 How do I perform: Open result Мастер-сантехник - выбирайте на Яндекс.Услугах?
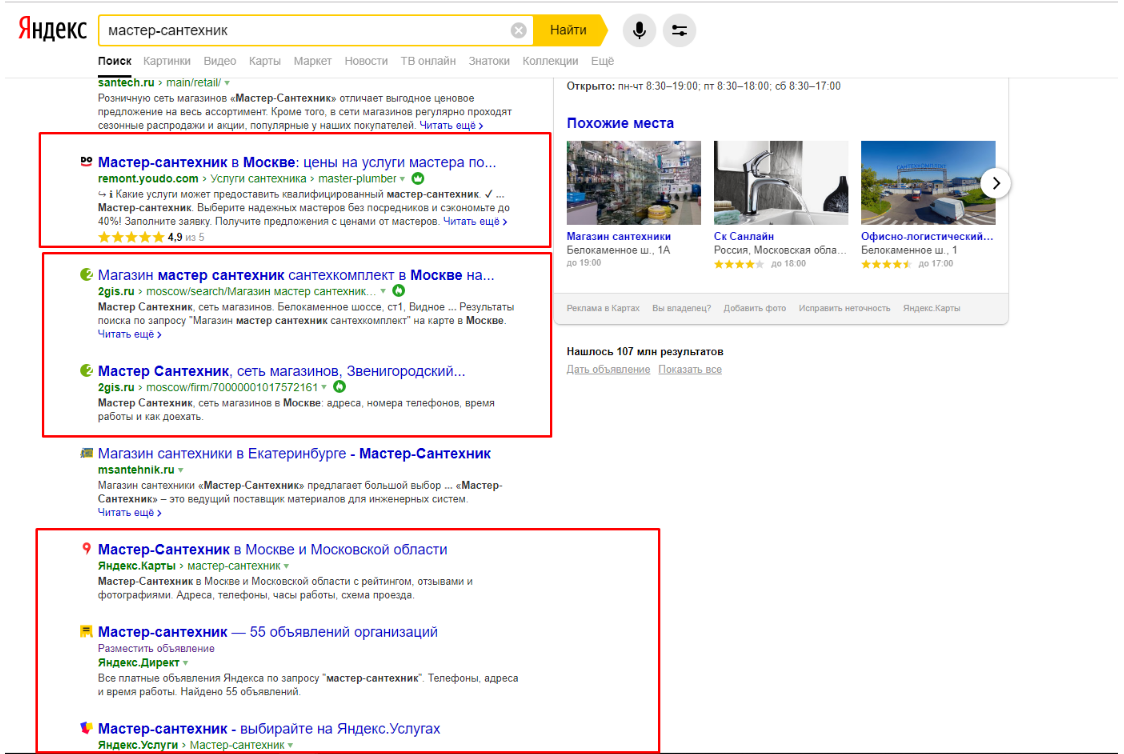[269, 729]
